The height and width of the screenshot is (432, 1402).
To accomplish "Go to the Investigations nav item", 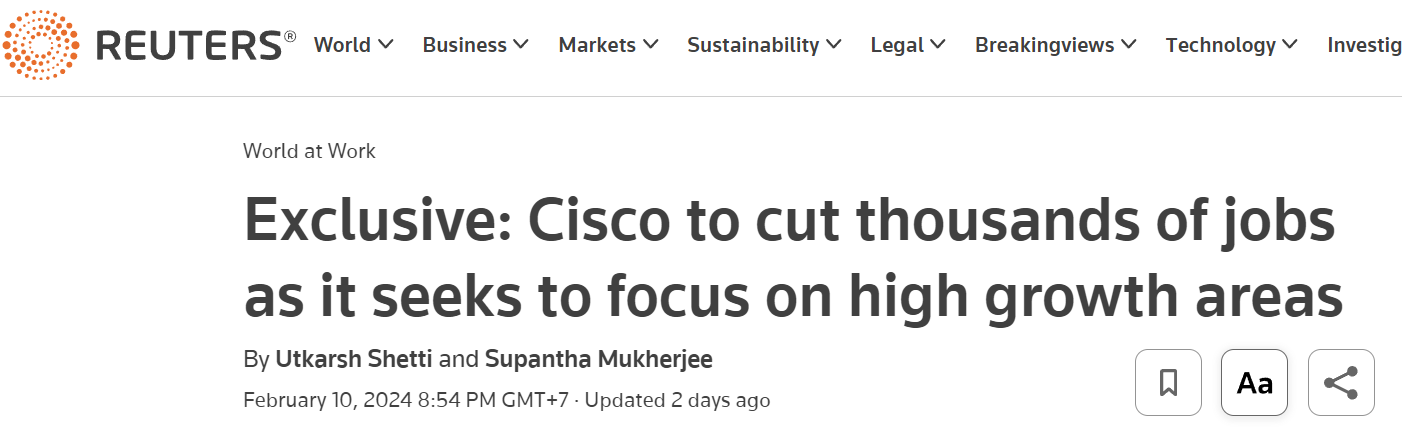I will 1366,45.
